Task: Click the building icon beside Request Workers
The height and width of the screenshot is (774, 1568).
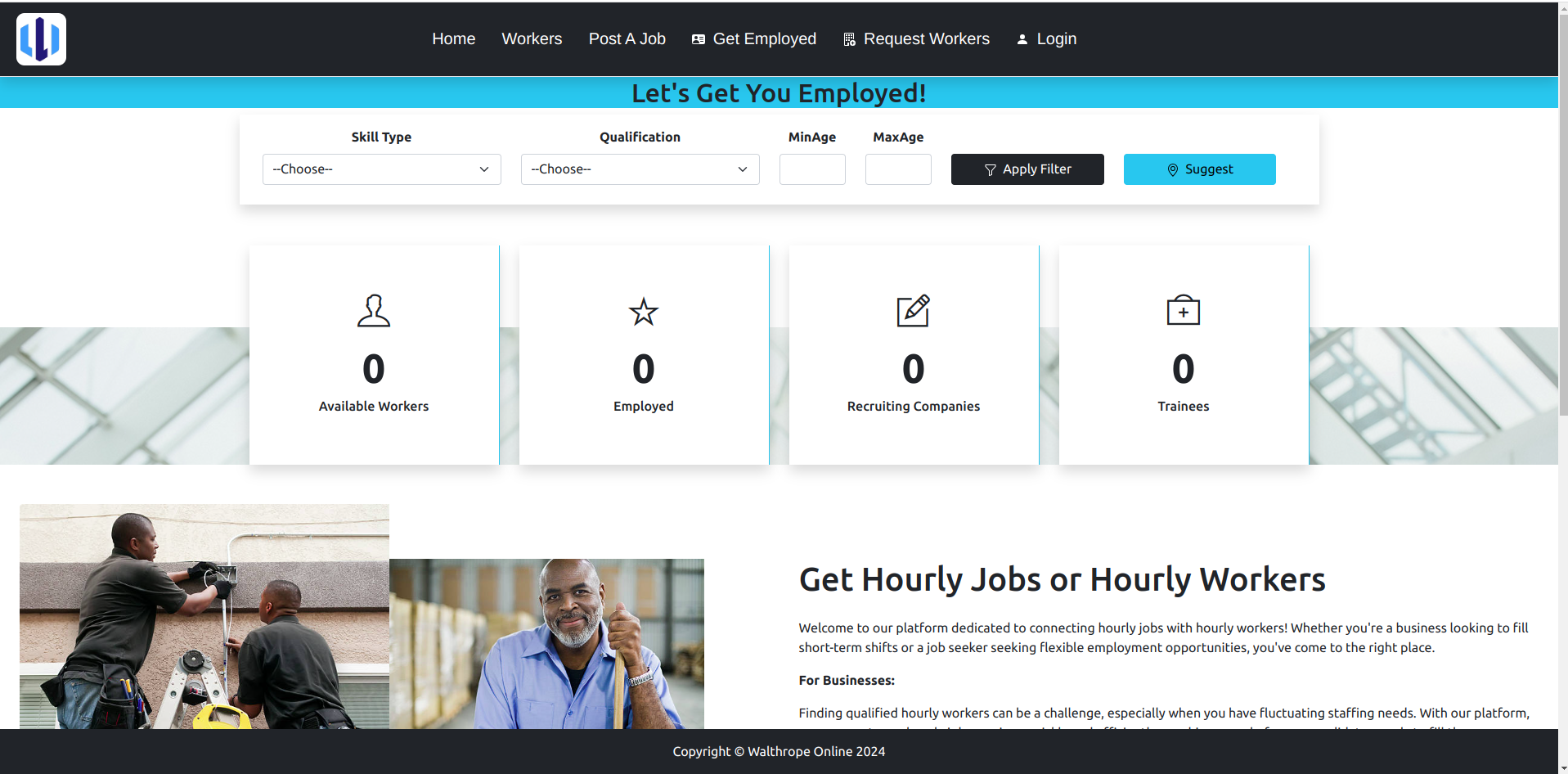Action: tap(849, 39)
